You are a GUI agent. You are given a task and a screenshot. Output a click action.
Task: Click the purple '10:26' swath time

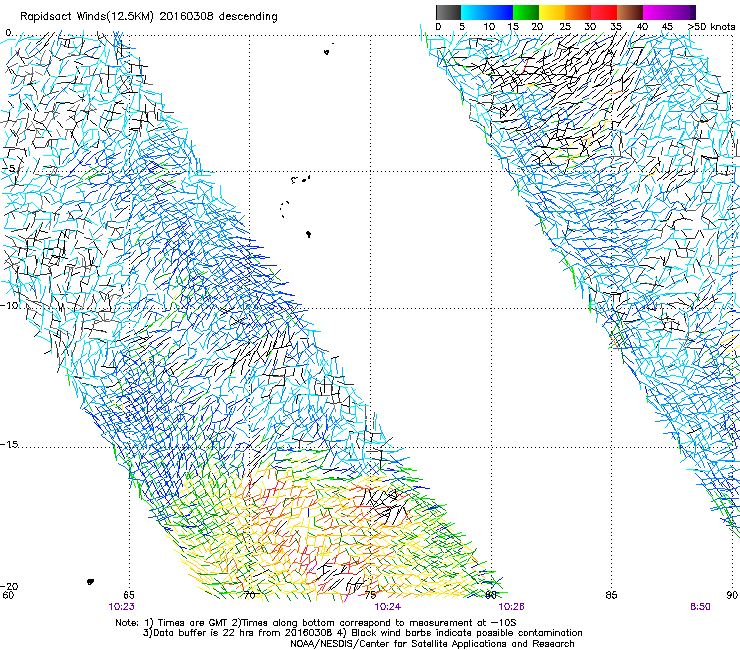512,607
